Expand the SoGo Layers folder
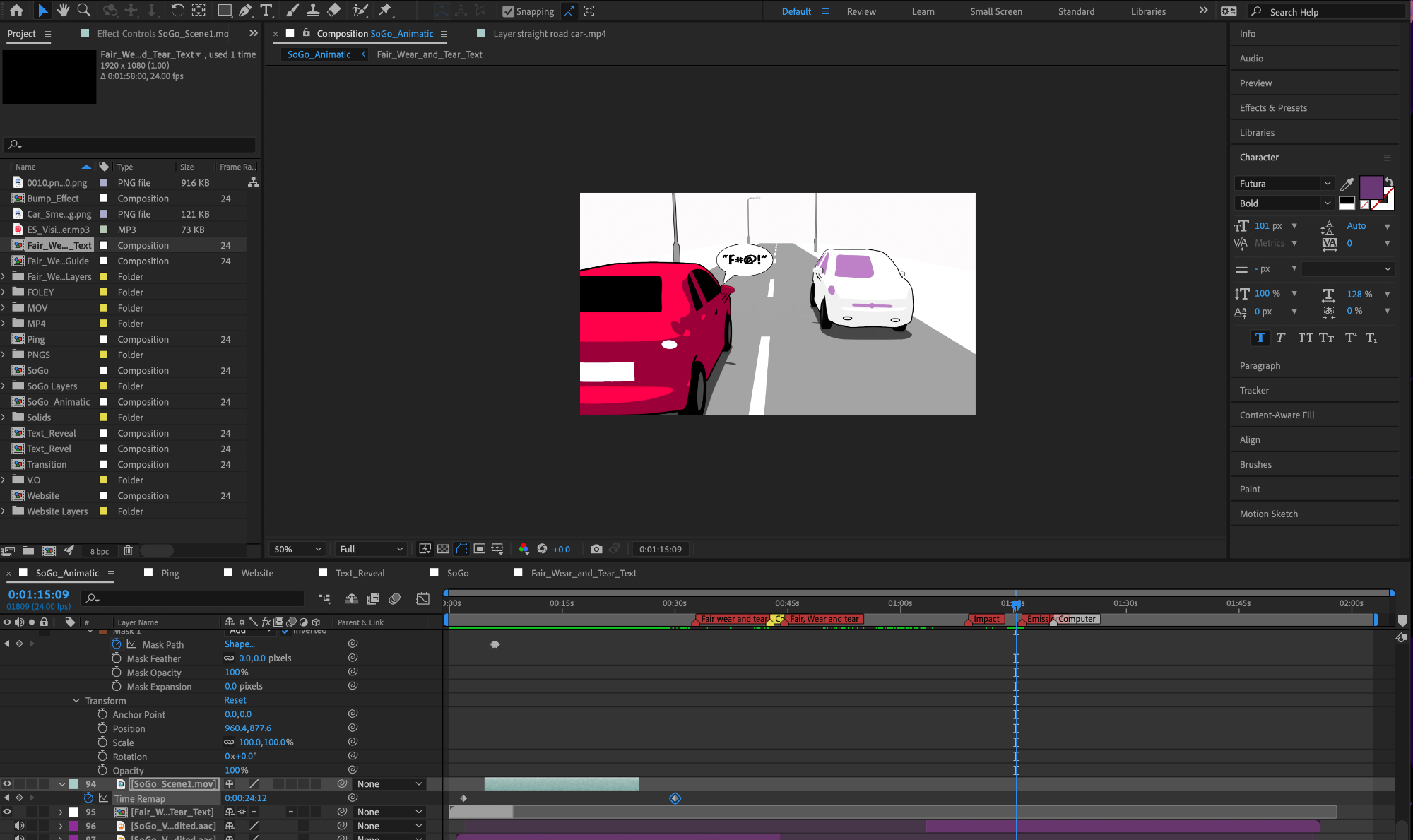This screenshot has height=840, width=1413. (4, 386)
